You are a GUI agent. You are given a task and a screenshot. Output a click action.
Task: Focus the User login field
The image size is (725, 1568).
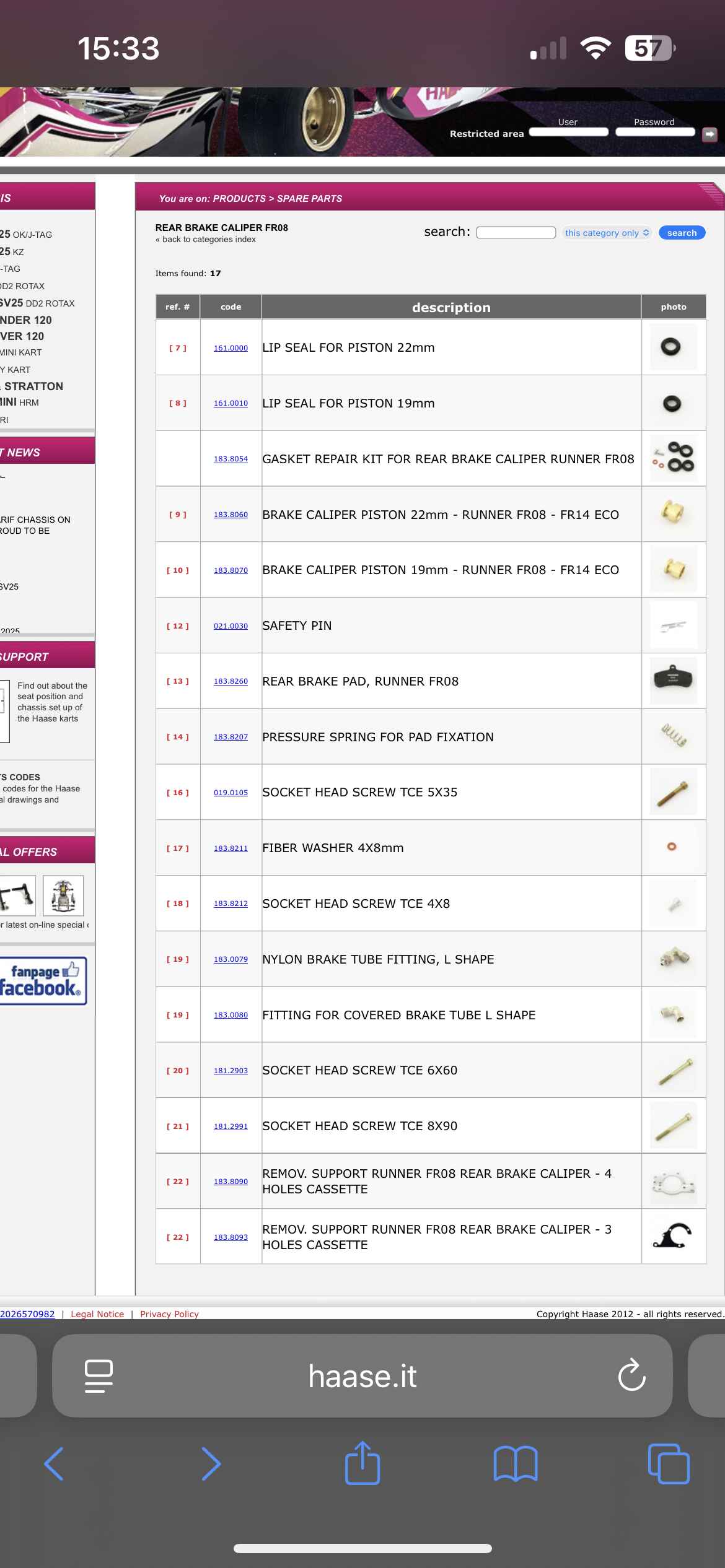(x=569, y=132)
